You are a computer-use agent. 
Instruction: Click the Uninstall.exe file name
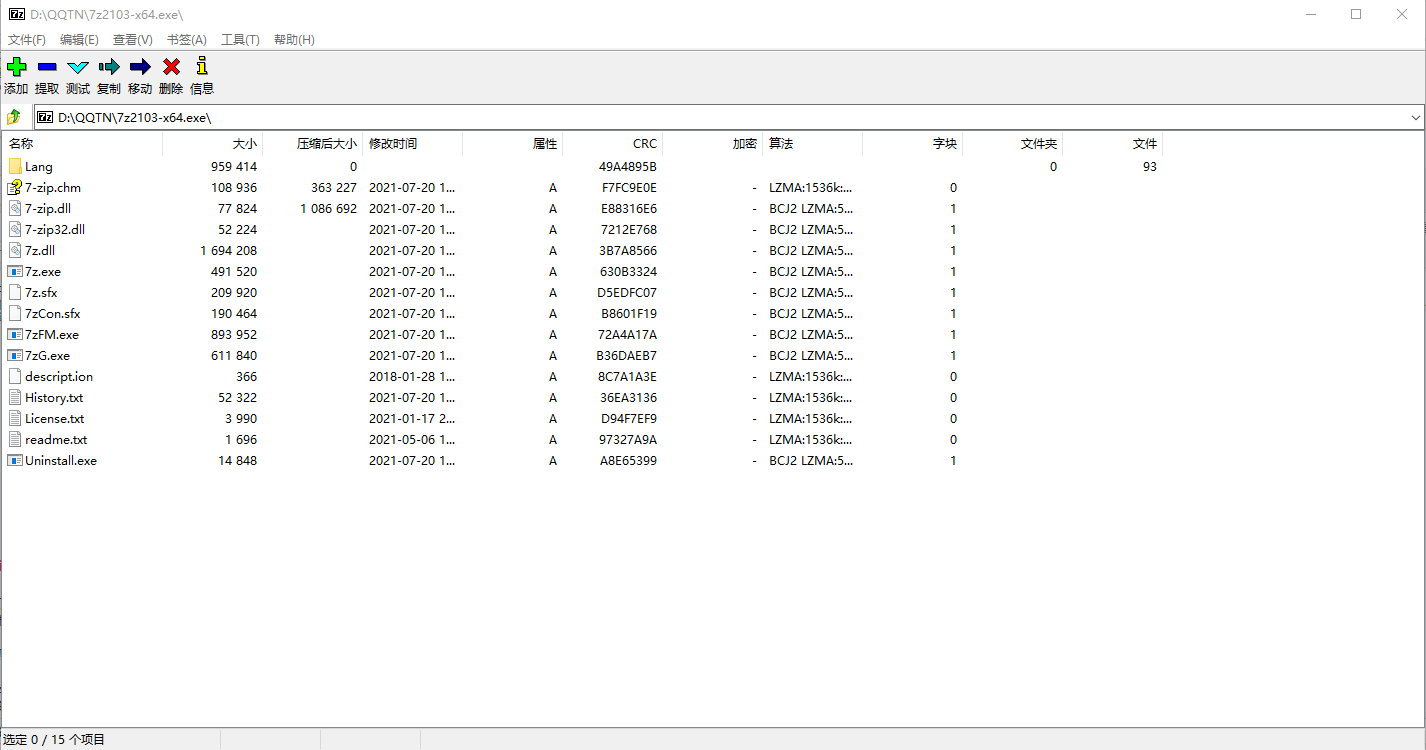click(61, 461)
